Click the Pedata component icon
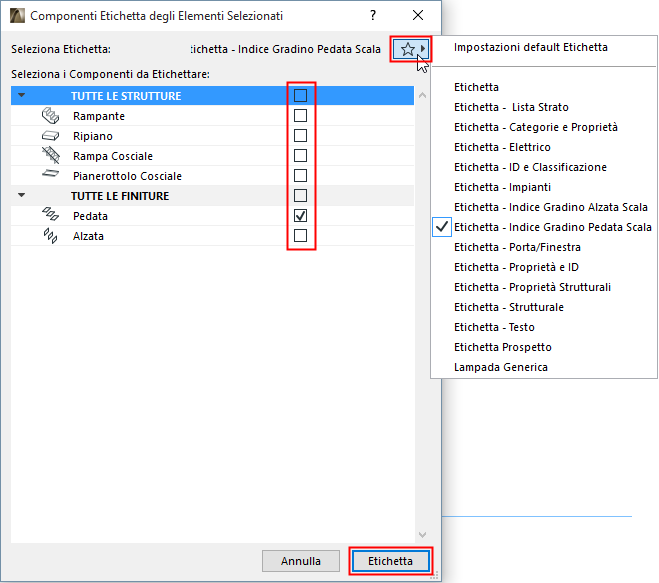The height and width of the screenshot is (583, 659). 50,214
